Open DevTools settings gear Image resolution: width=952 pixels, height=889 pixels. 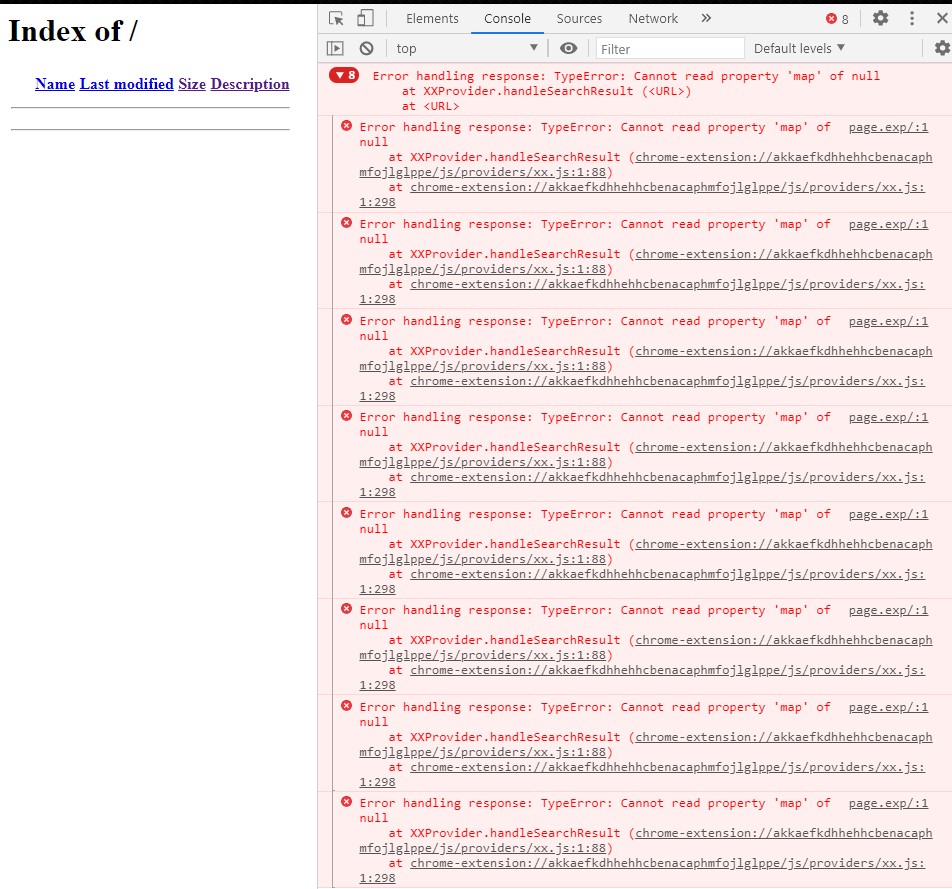click(x=880, y=18)
